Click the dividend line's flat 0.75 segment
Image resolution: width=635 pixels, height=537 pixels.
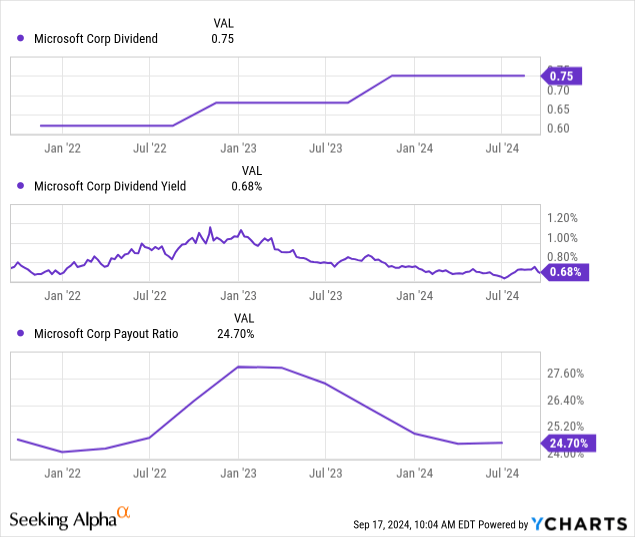click(455, 75)
